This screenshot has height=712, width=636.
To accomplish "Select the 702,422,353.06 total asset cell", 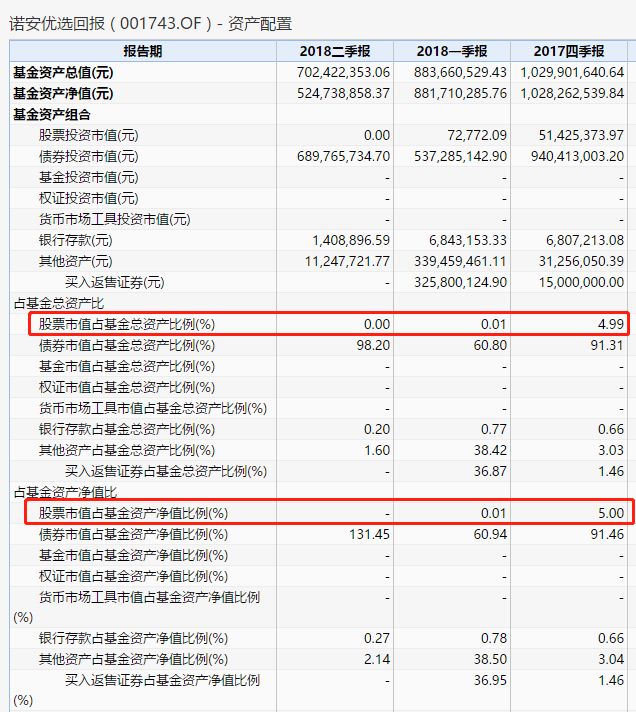I will [343, 72].
